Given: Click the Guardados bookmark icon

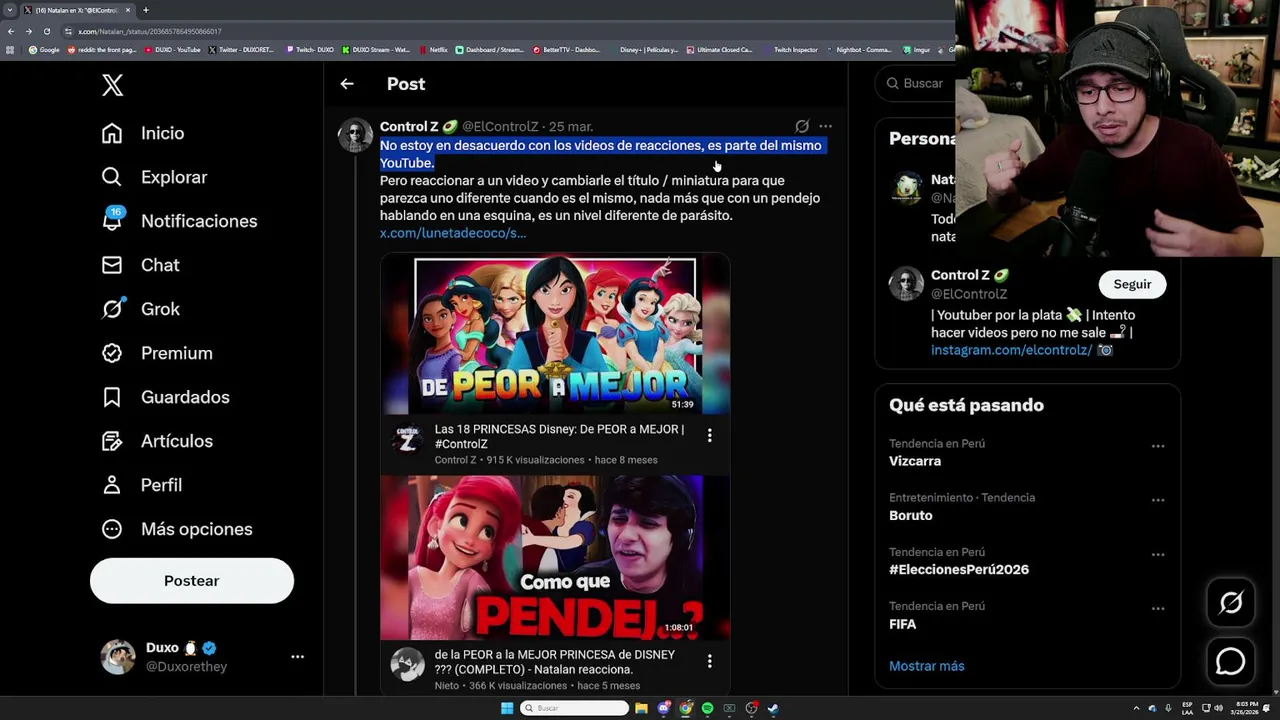Looking at the screenshot, I should coord(112,397).
